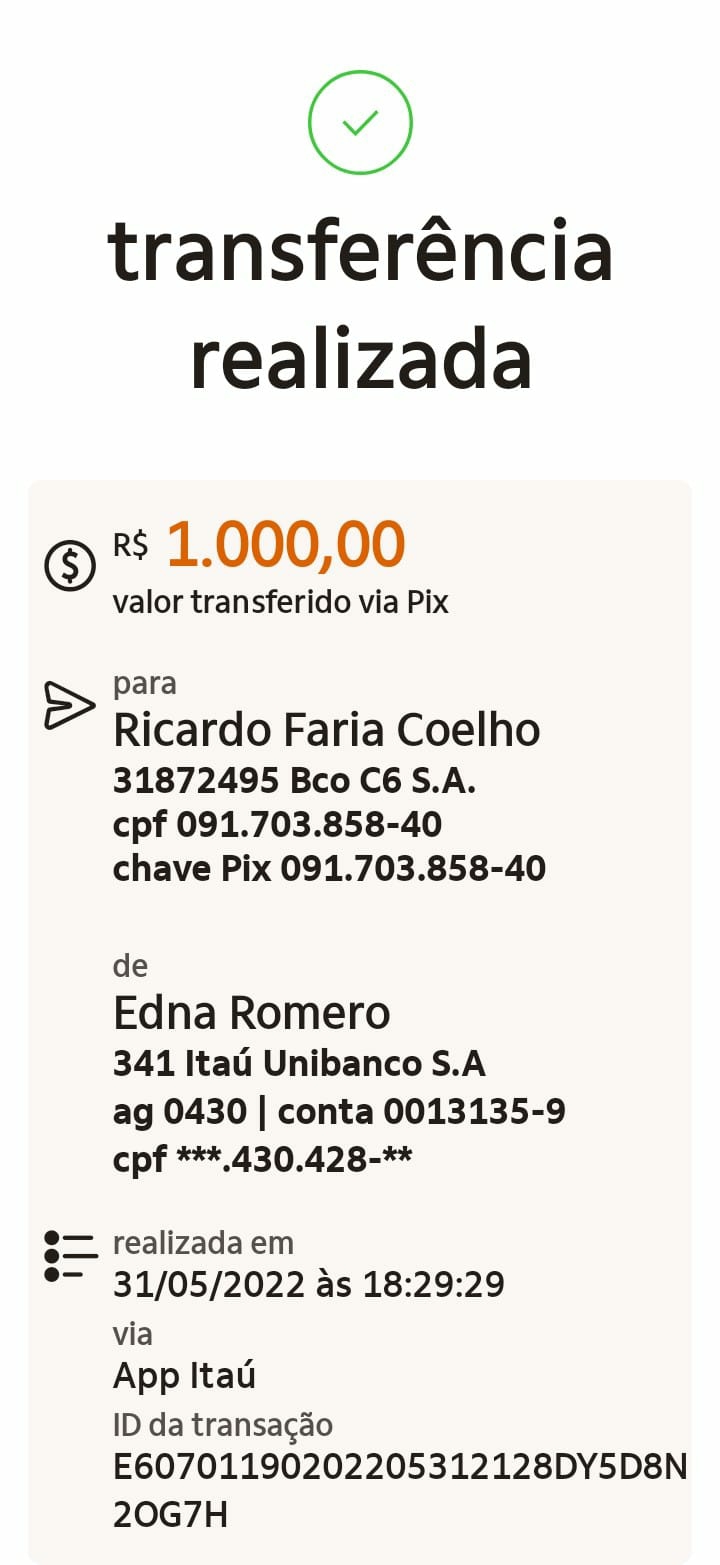Click the "341 Itaú Unibanco S.A" line
Screen dimensions: 720x1565
(x=299, y=1064)
